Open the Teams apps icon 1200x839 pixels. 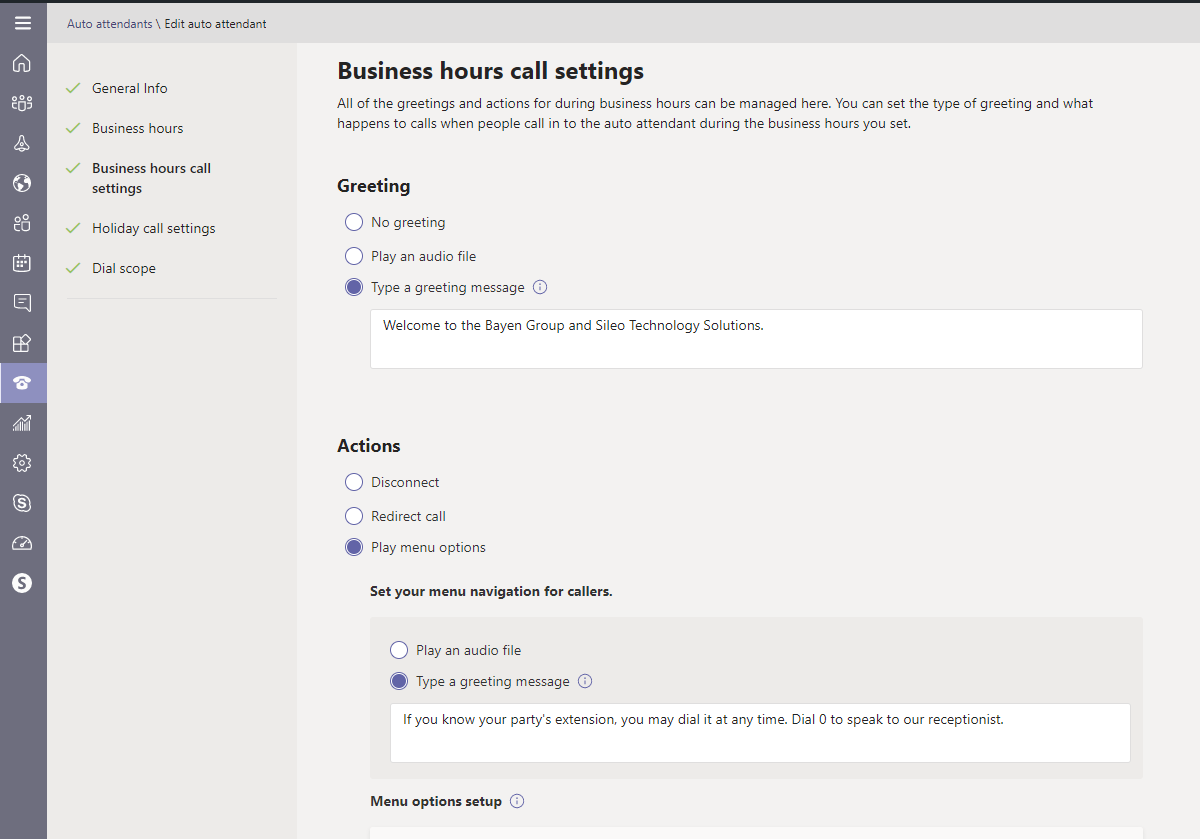point(22,343)
